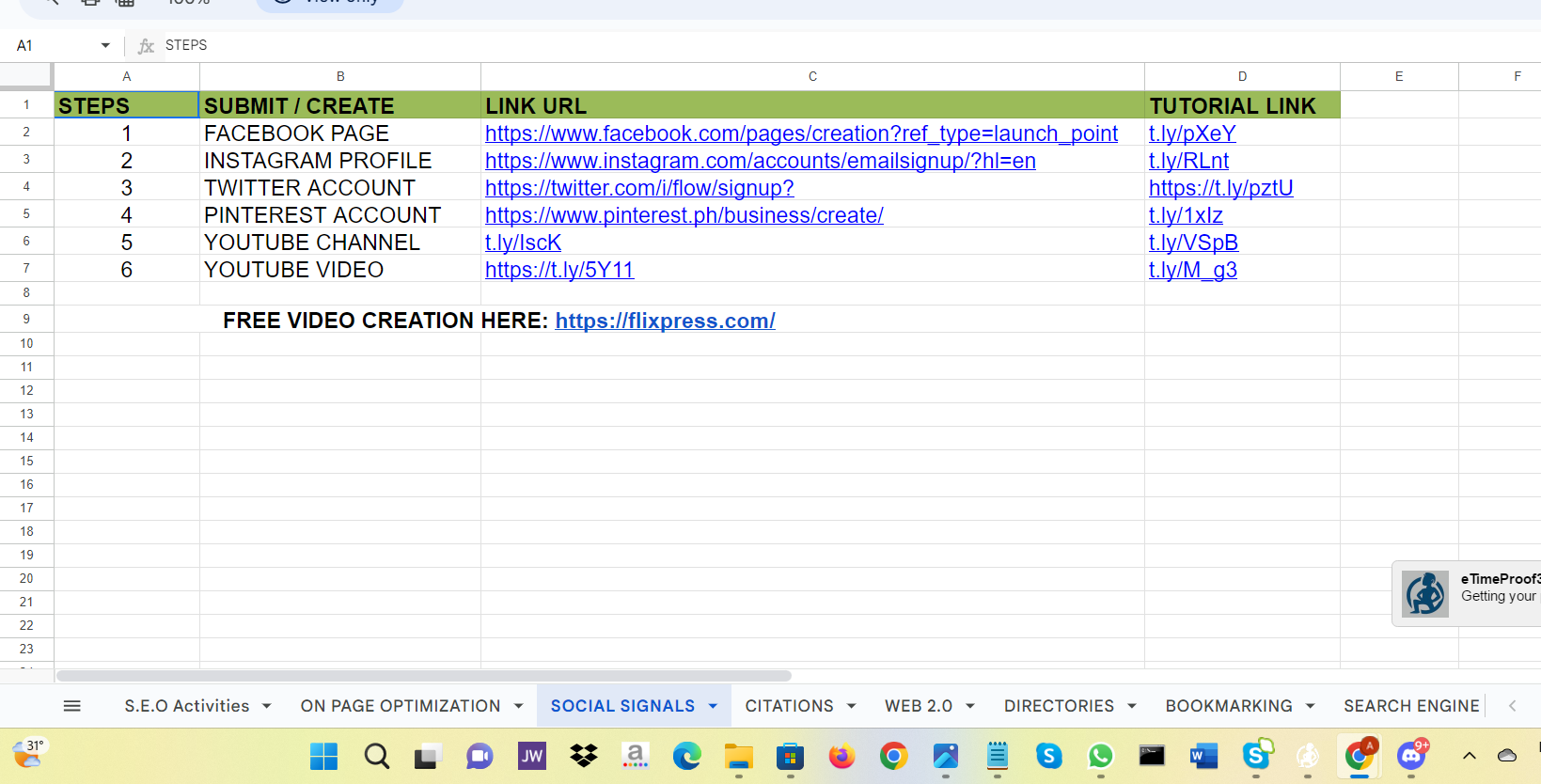The height and width of the screenshot is (784, 1541).
Task: Open the Notepad taskbar icon
Action: (998, 756)
